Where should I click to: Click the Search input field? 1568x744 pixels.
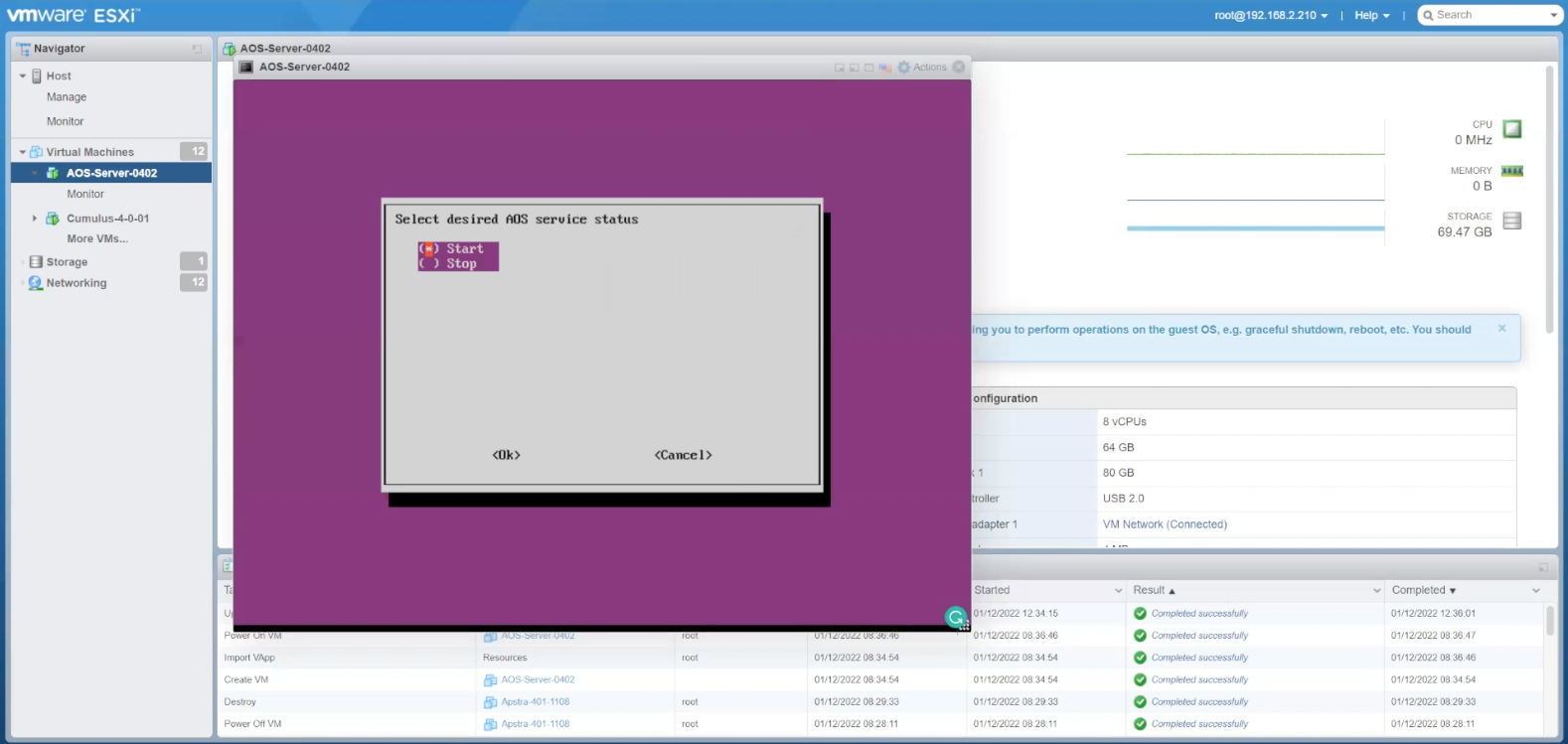click(x=1490, y=15)
